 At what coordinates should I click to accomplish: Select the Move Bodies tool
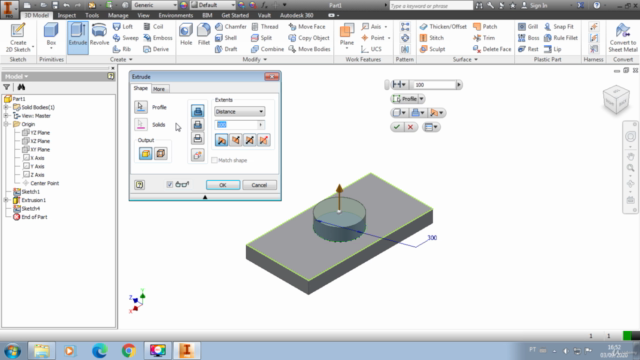coord(309,49)
